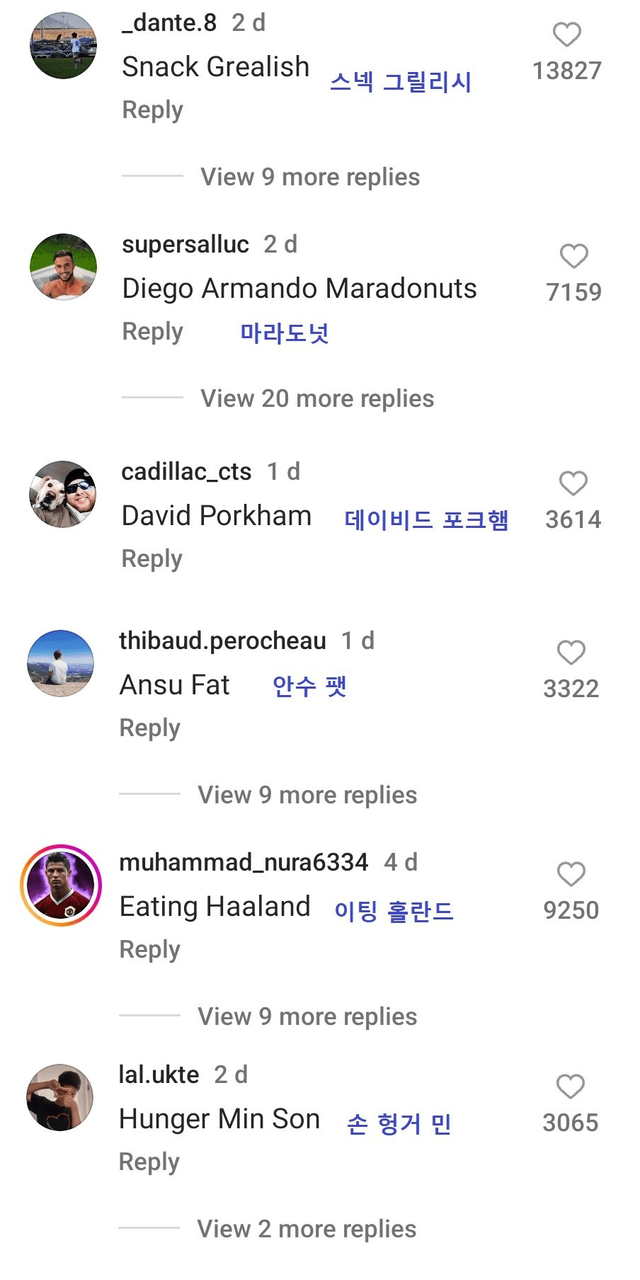Tap the heart on 'Eating Haaland' comment
640x1280 pixels.
(x=571, y=875)
